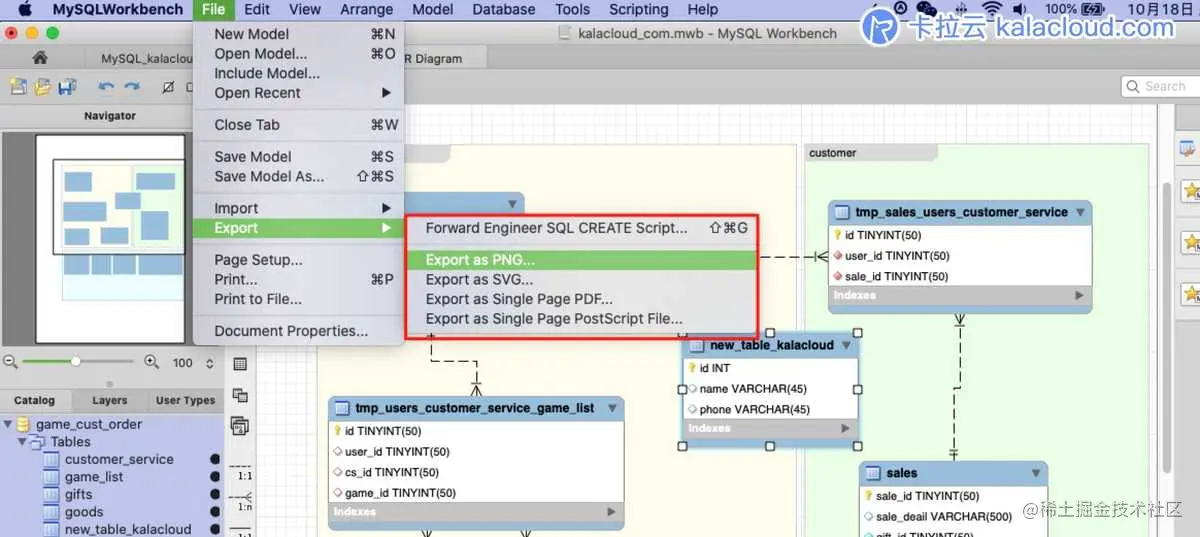Collapse tmp_users_customer_service_game_list table via header triangle
Screen dimensions: 1200x537
[612, 408]
